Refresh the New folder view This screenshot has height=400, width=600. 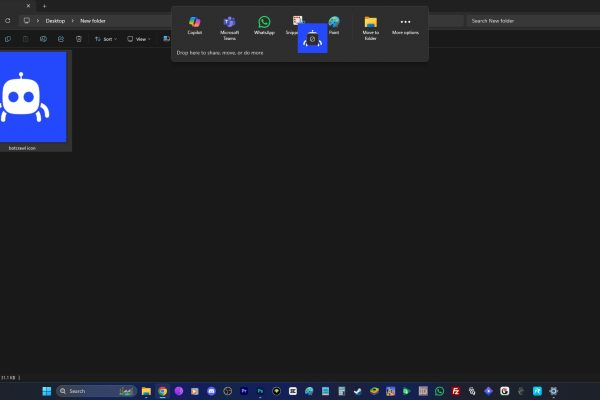tap(8, 21)
